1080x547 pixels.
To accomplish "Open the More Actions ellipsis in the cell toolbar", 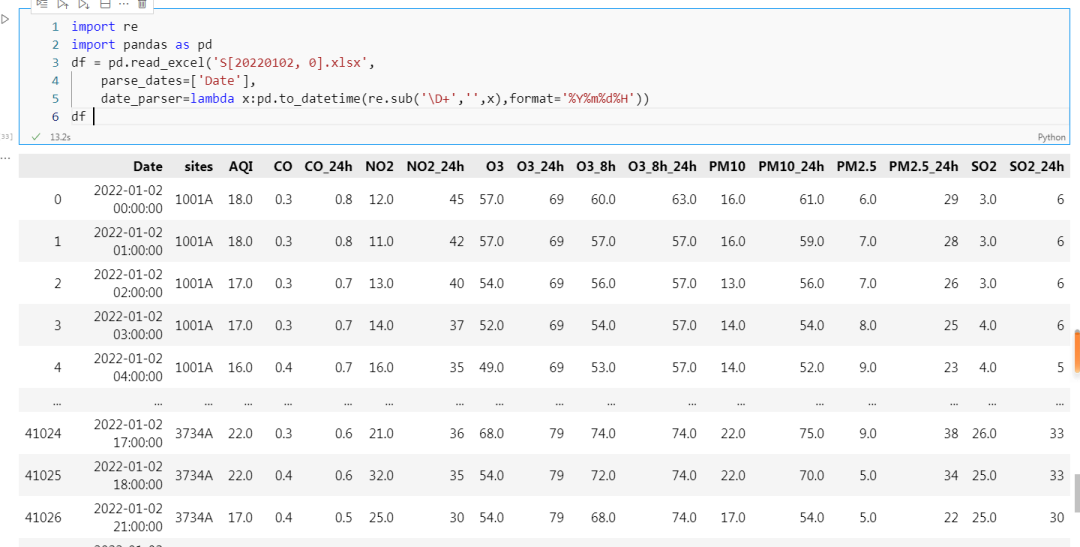I will point(123,4).
